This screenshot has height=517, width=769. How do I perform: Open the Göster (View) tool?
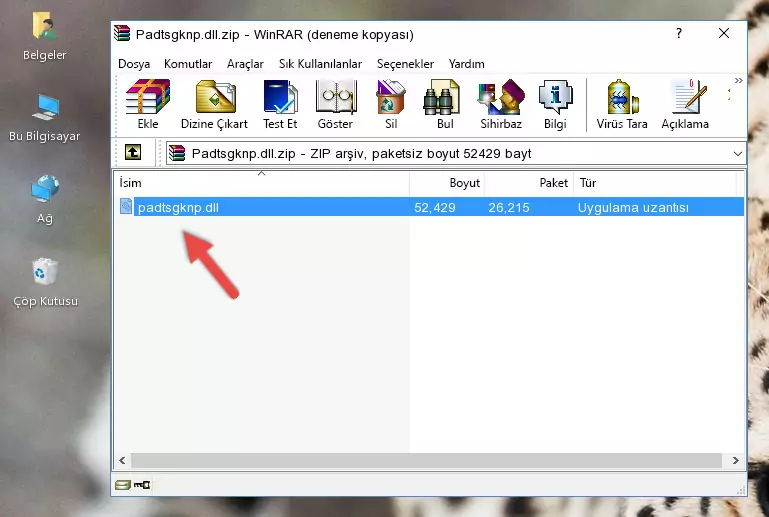point(335,104)
